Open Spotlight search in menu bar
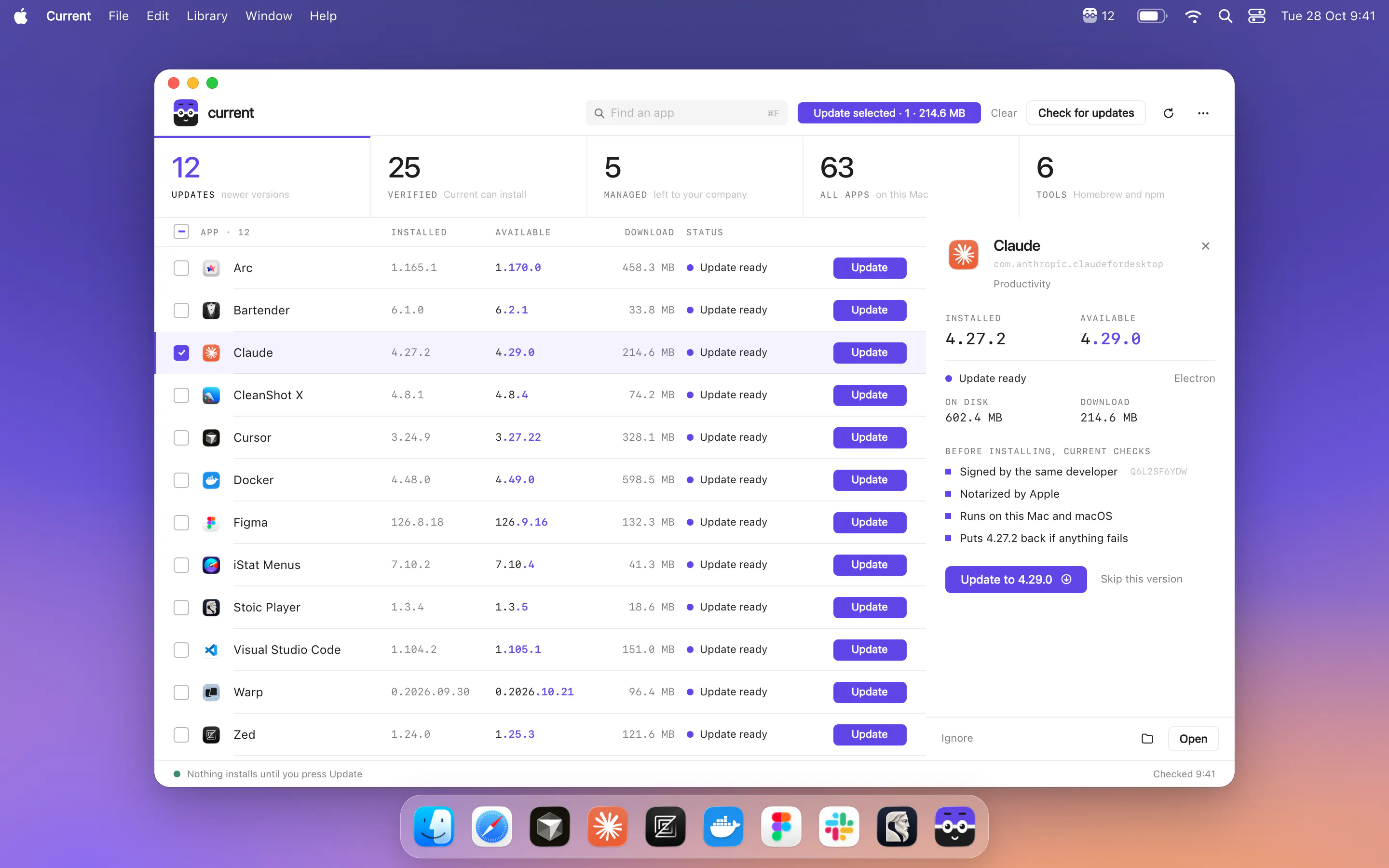 (1226, 16)
